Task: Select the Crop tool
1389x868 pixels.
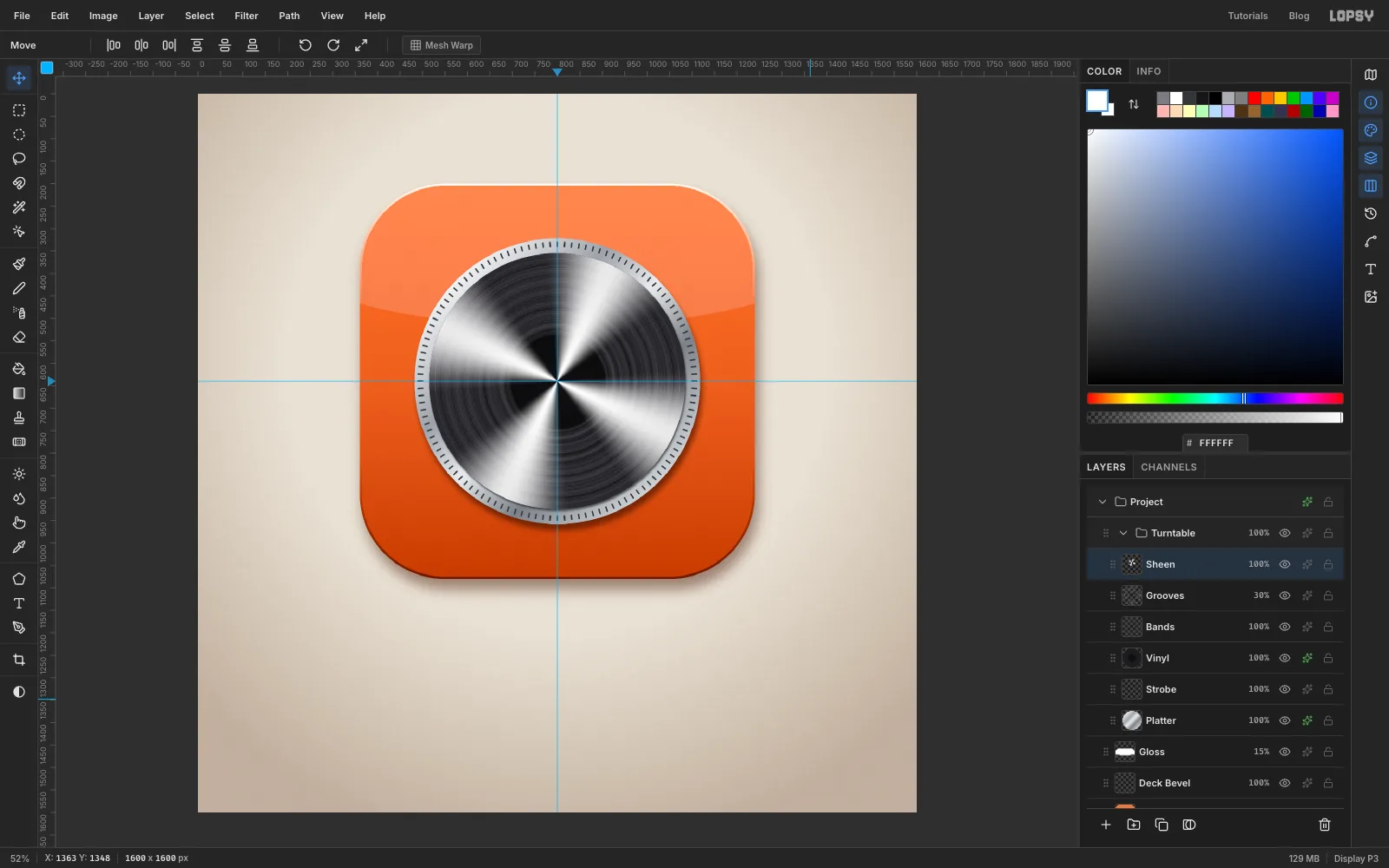Action: click(x=19, y=660)
